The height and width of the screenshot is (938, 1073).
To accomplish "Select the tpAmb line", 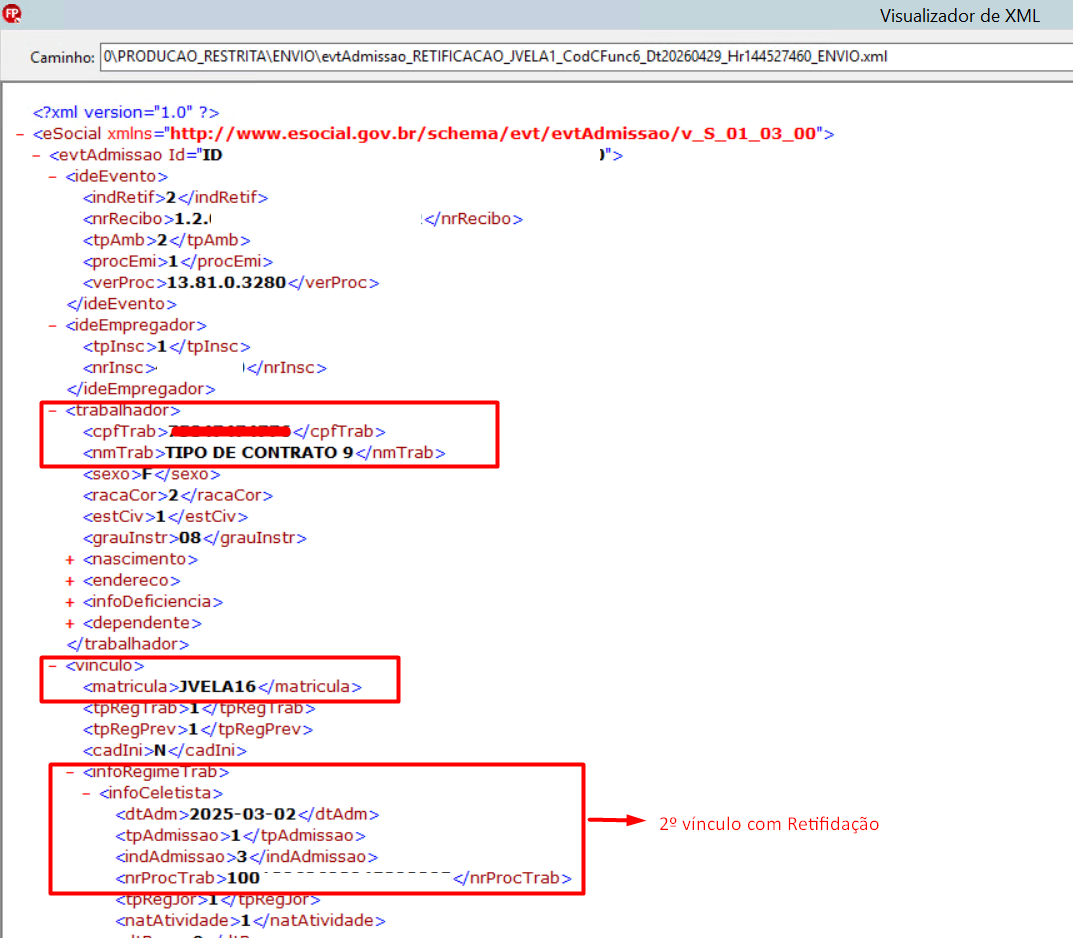I will tap(167, 240).
